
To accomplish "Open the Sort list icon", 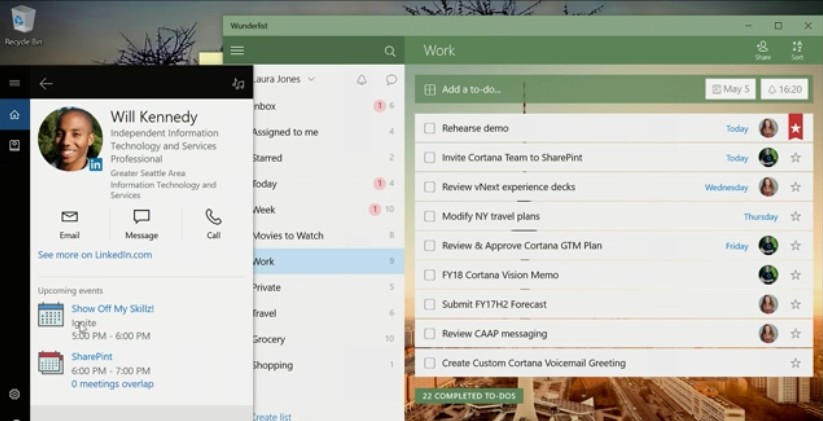I will click(x=797, y=50).
